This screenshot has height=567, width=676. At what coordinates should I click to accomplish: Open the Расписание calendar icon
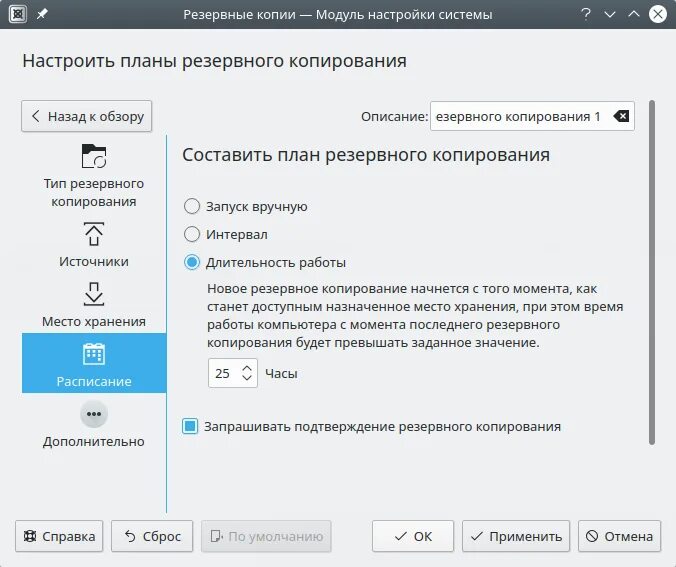(x=94, y=354)
